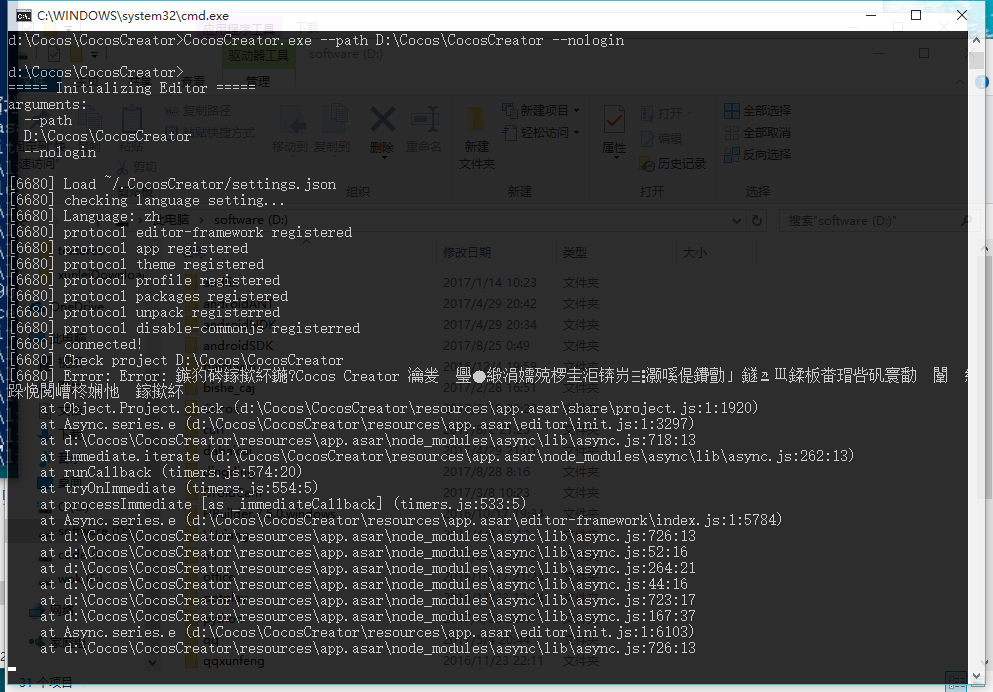Open New item (新建项目) dropdown in Explorer
Viewport: 993px width, 692px height.
click(x=541, y=111)
